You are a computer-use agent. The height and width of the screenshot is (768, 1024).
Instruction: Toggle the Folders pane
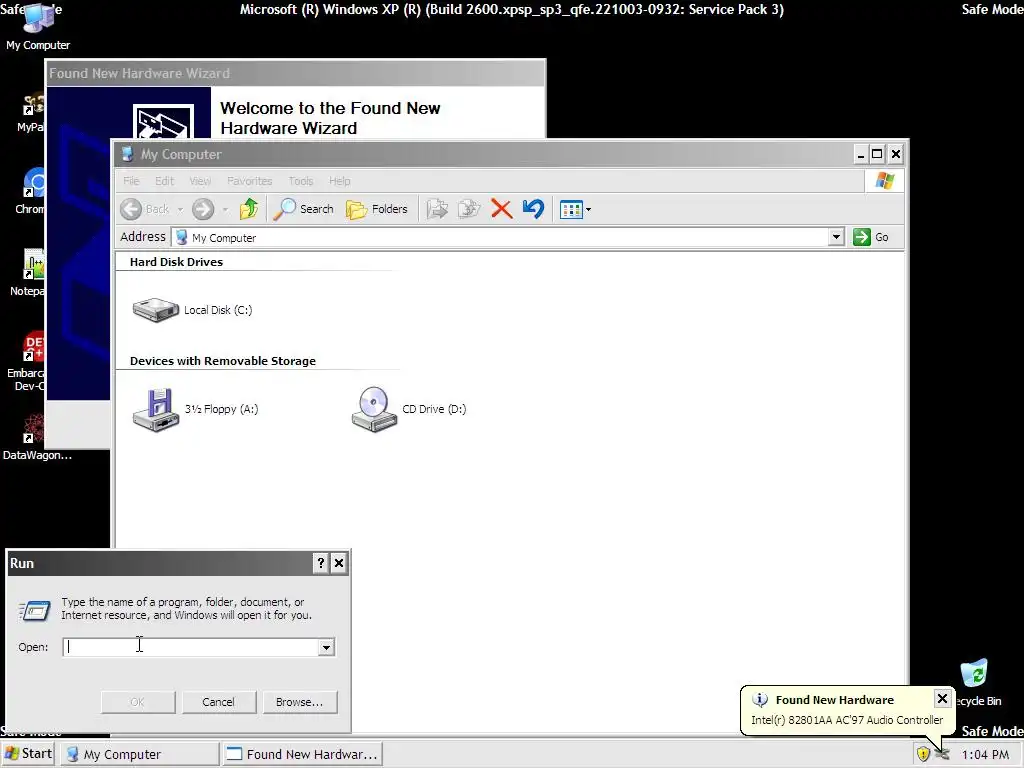click(377, 209)
